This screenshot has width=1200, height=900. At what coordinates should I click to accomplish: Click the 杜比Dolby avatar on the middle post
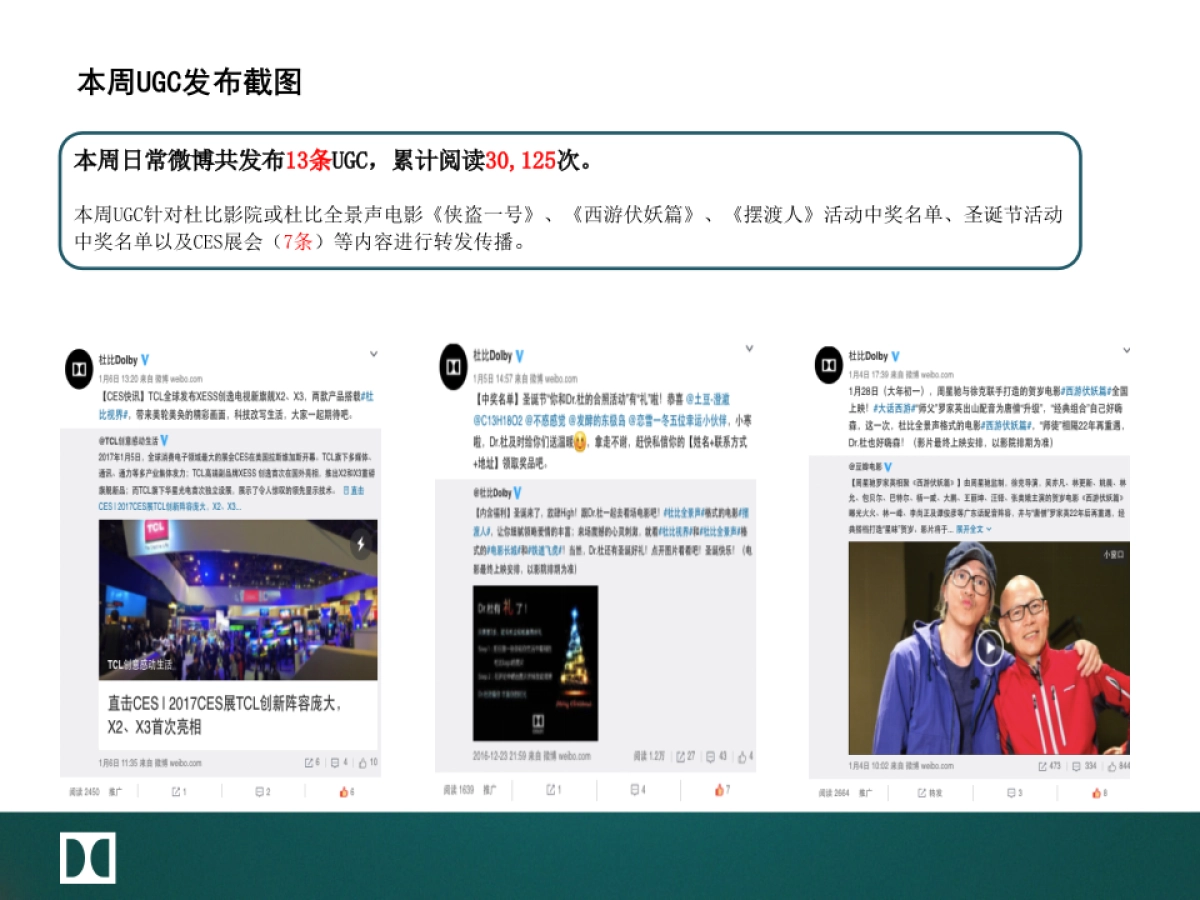(454, 366)
